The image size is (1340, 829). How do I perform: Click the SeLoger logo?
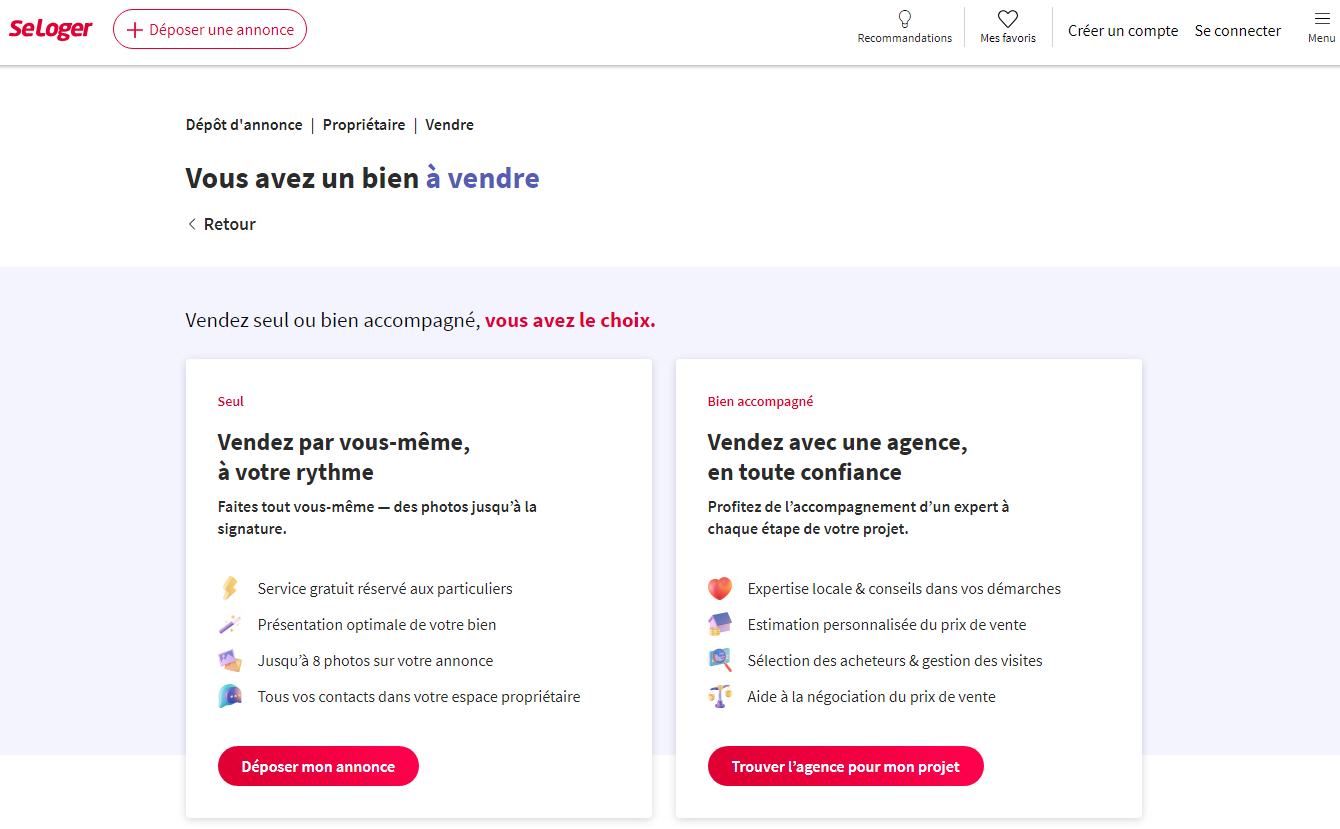click(x=50, y=28)
